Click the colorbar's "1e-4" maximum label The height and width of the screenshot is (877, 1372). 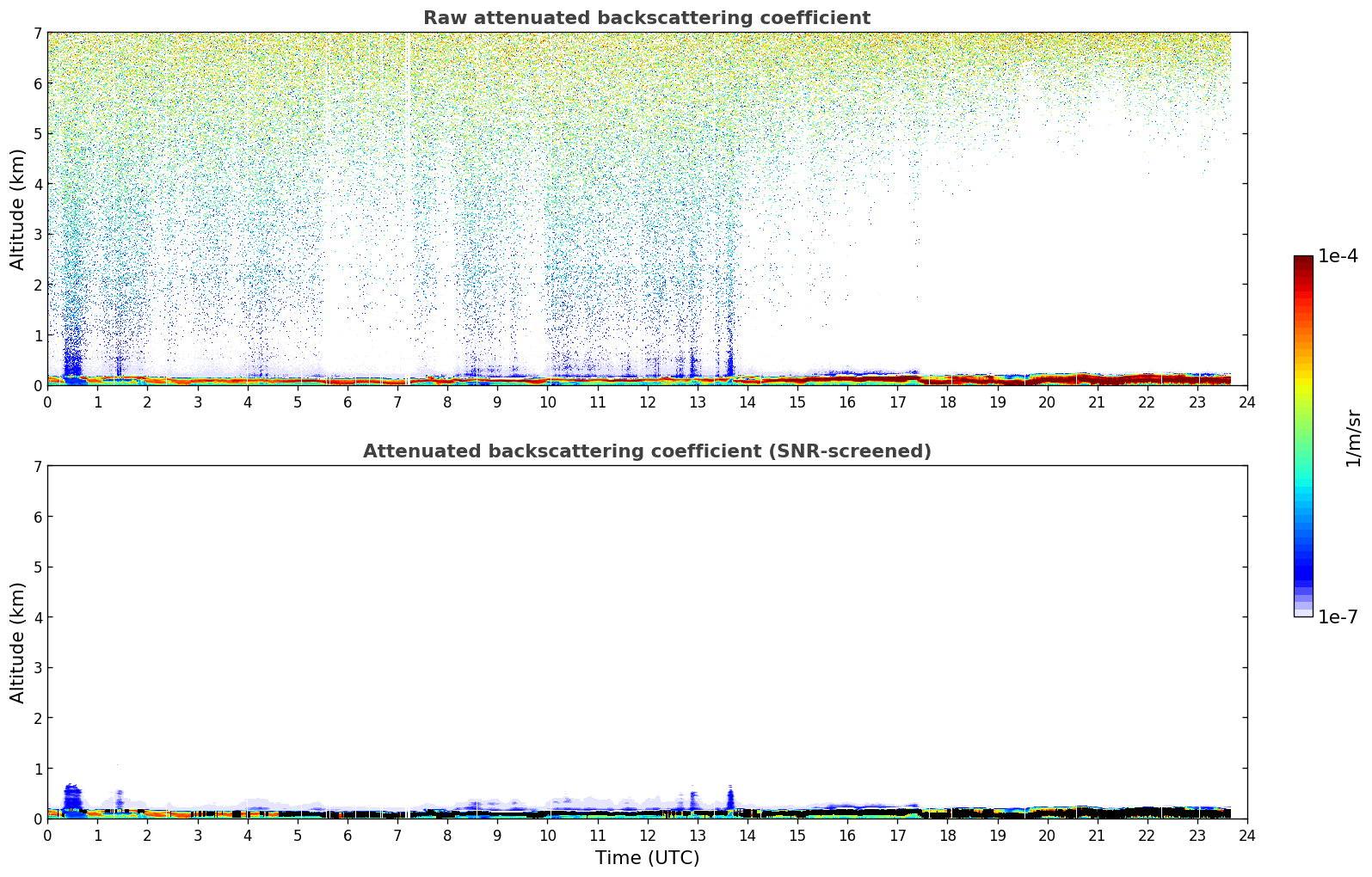pyautogui.click(x=1338, y=256)
